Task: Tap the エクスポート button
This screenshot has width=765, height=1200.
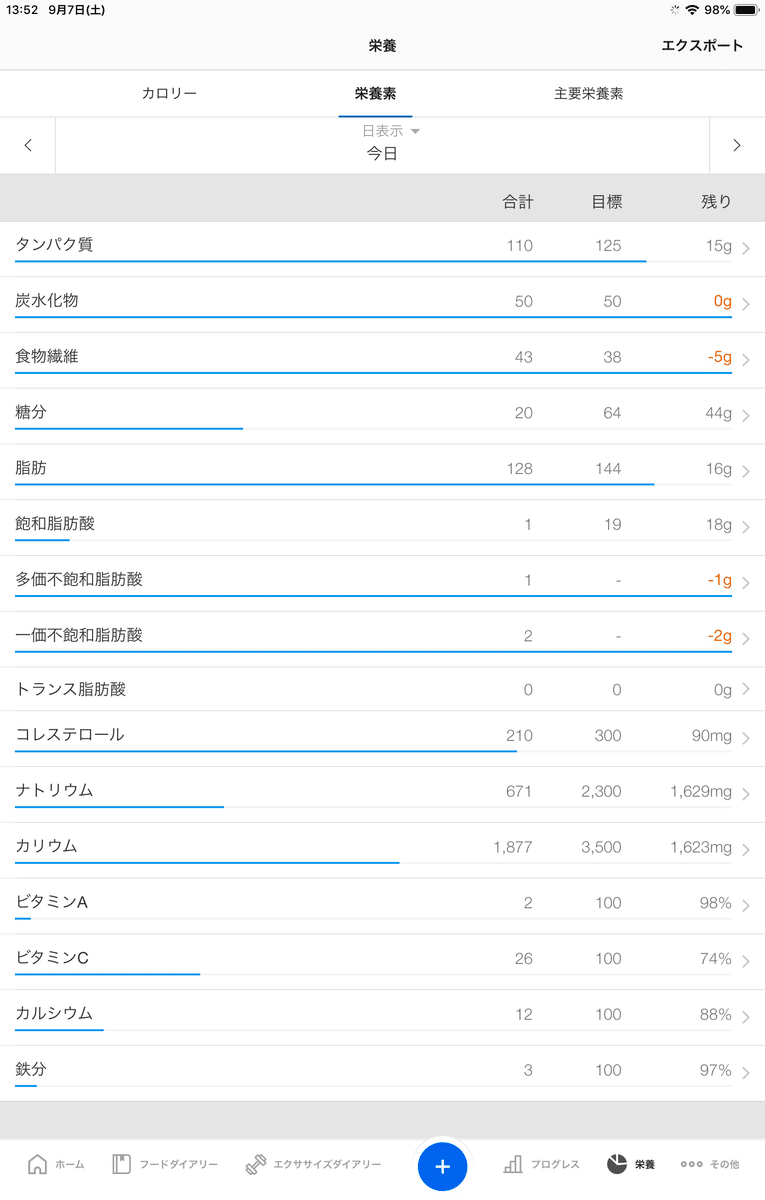Action: tap(702, 45)
